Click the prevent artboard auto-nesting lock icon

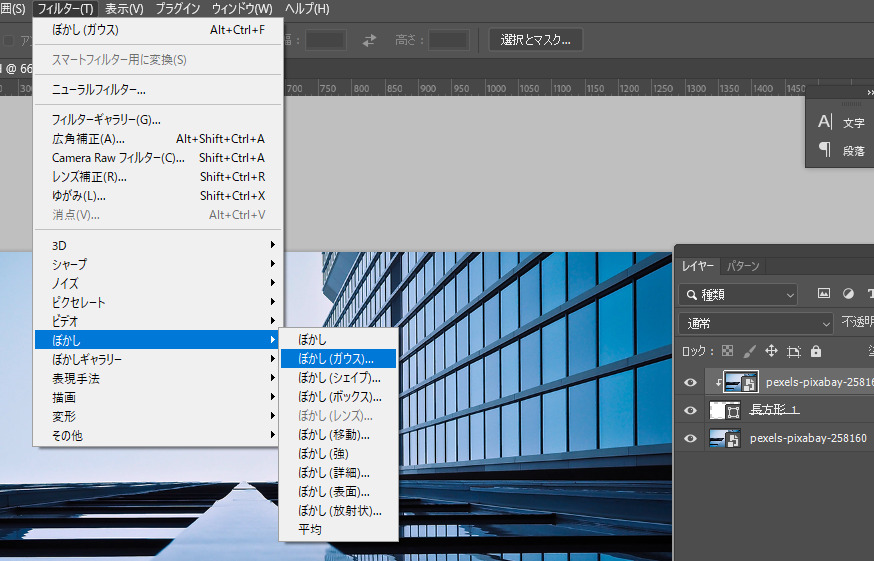[x=794, y=351]
